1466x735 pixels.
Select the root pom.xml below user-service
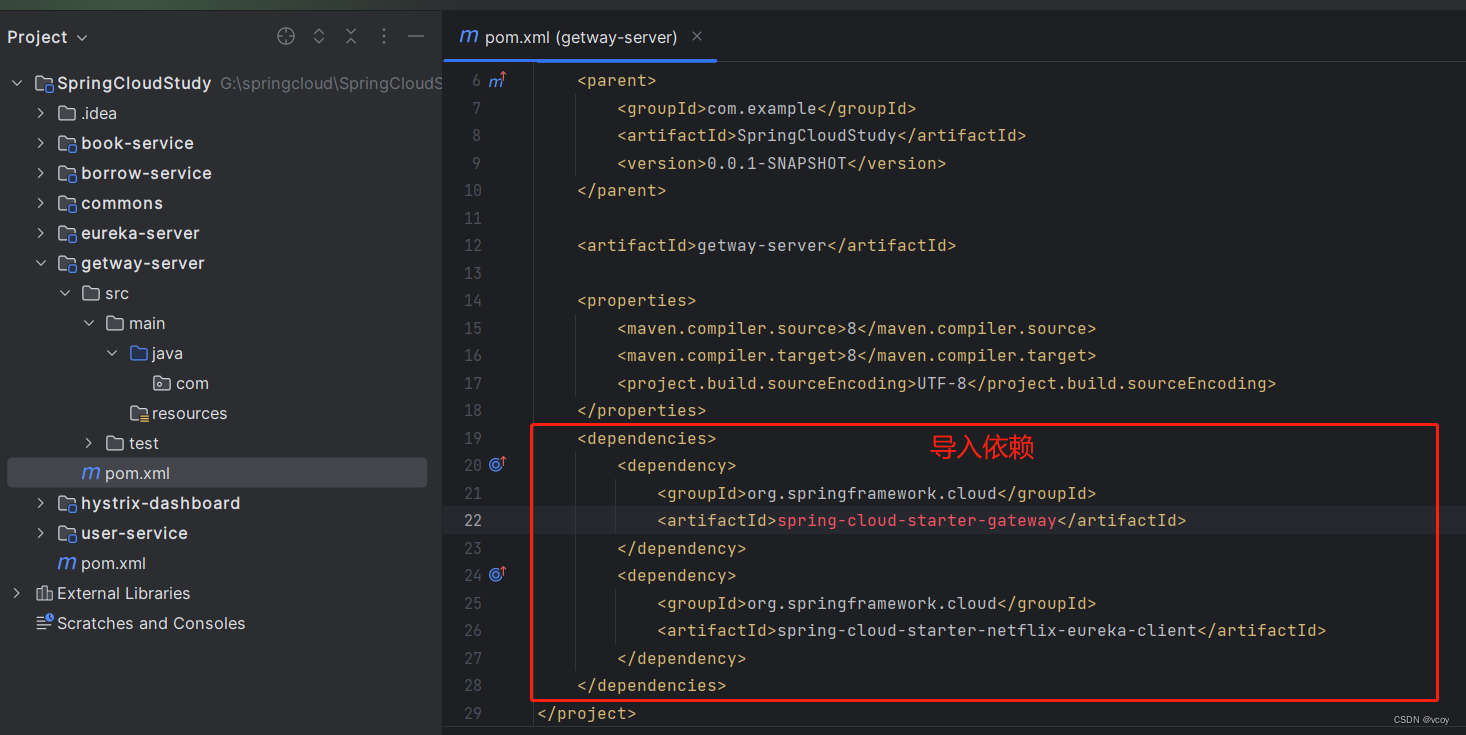[113, 563]
